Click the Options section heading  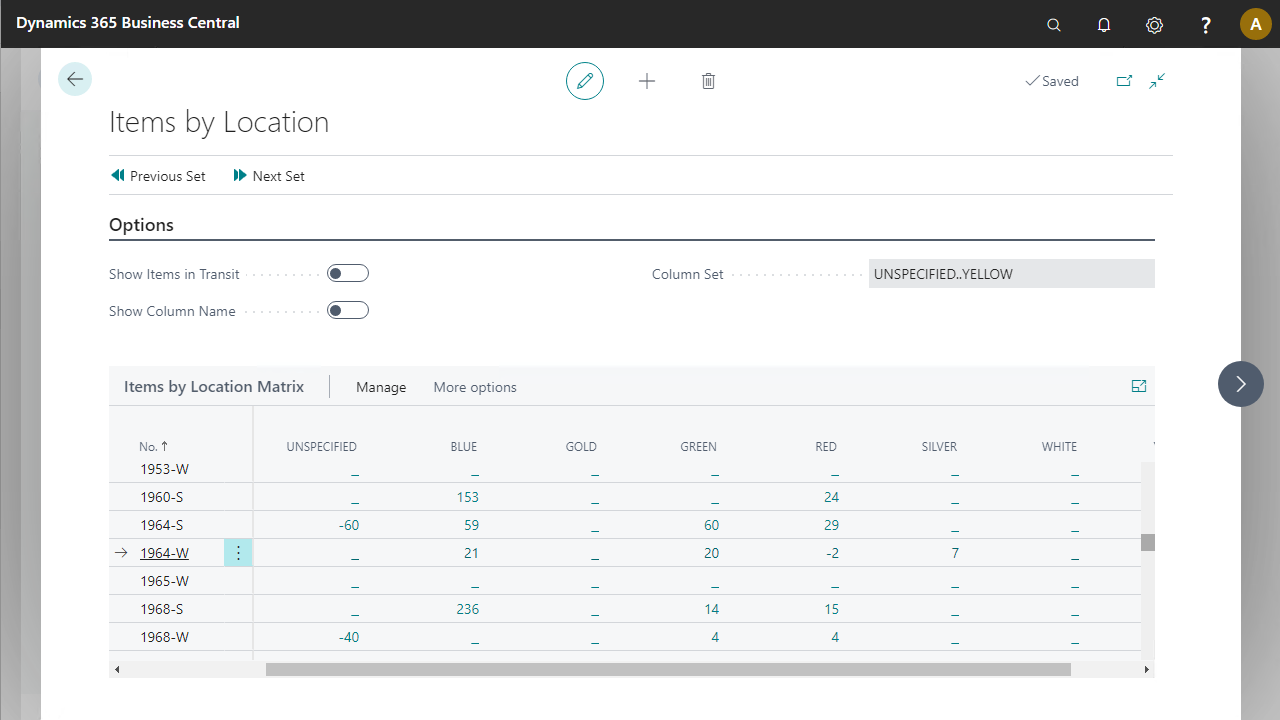click(141, 225)
